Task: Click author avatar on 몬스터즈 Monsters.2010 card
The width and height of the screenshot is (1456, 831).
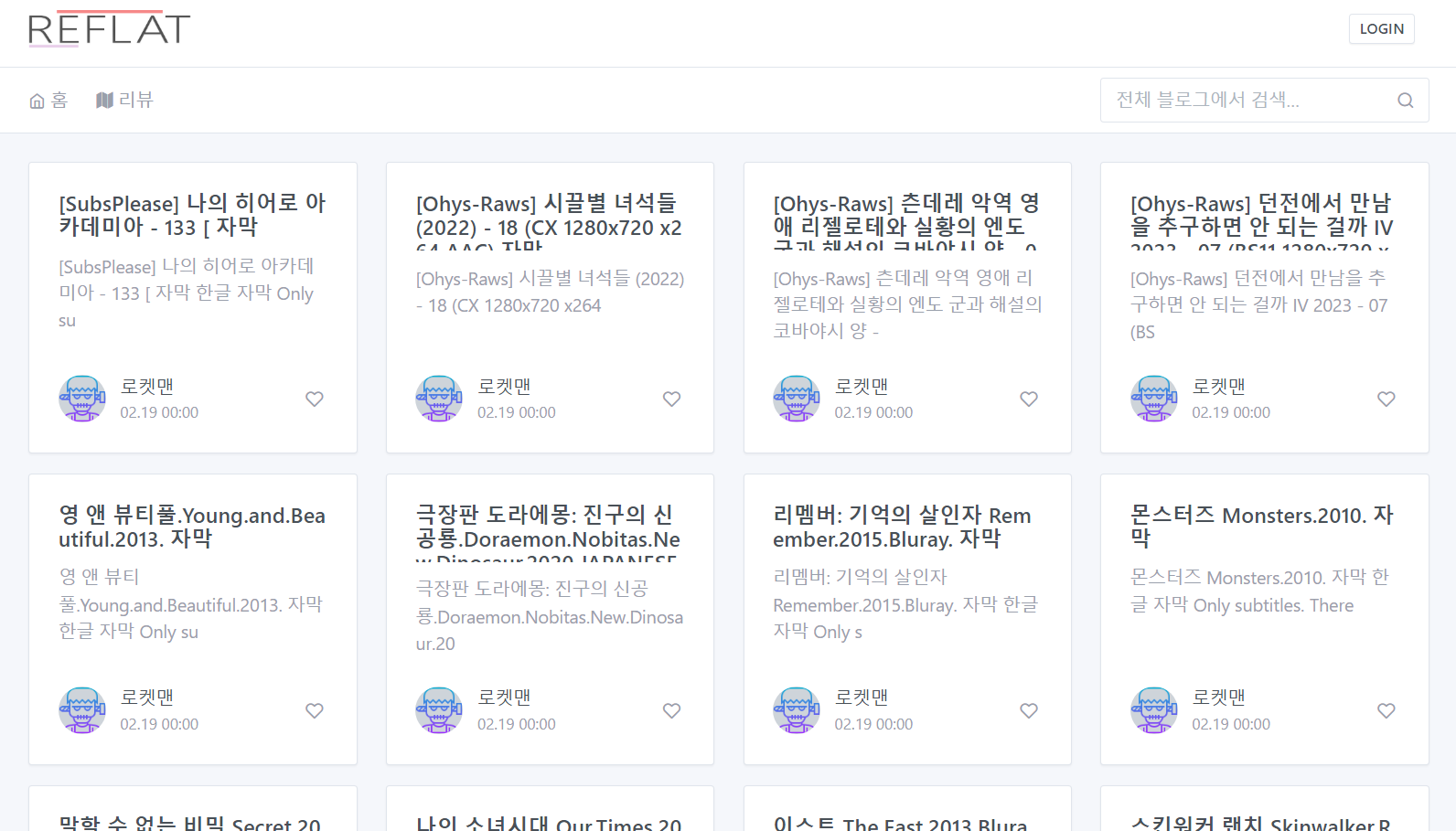Action: point(1154,710)
